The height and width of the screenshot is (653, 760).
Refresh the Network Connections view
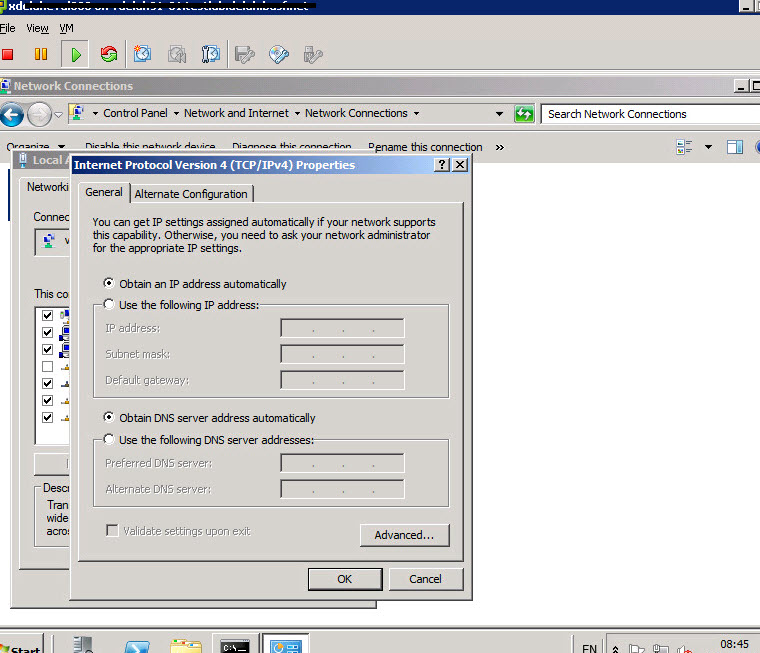click(524, 114)
